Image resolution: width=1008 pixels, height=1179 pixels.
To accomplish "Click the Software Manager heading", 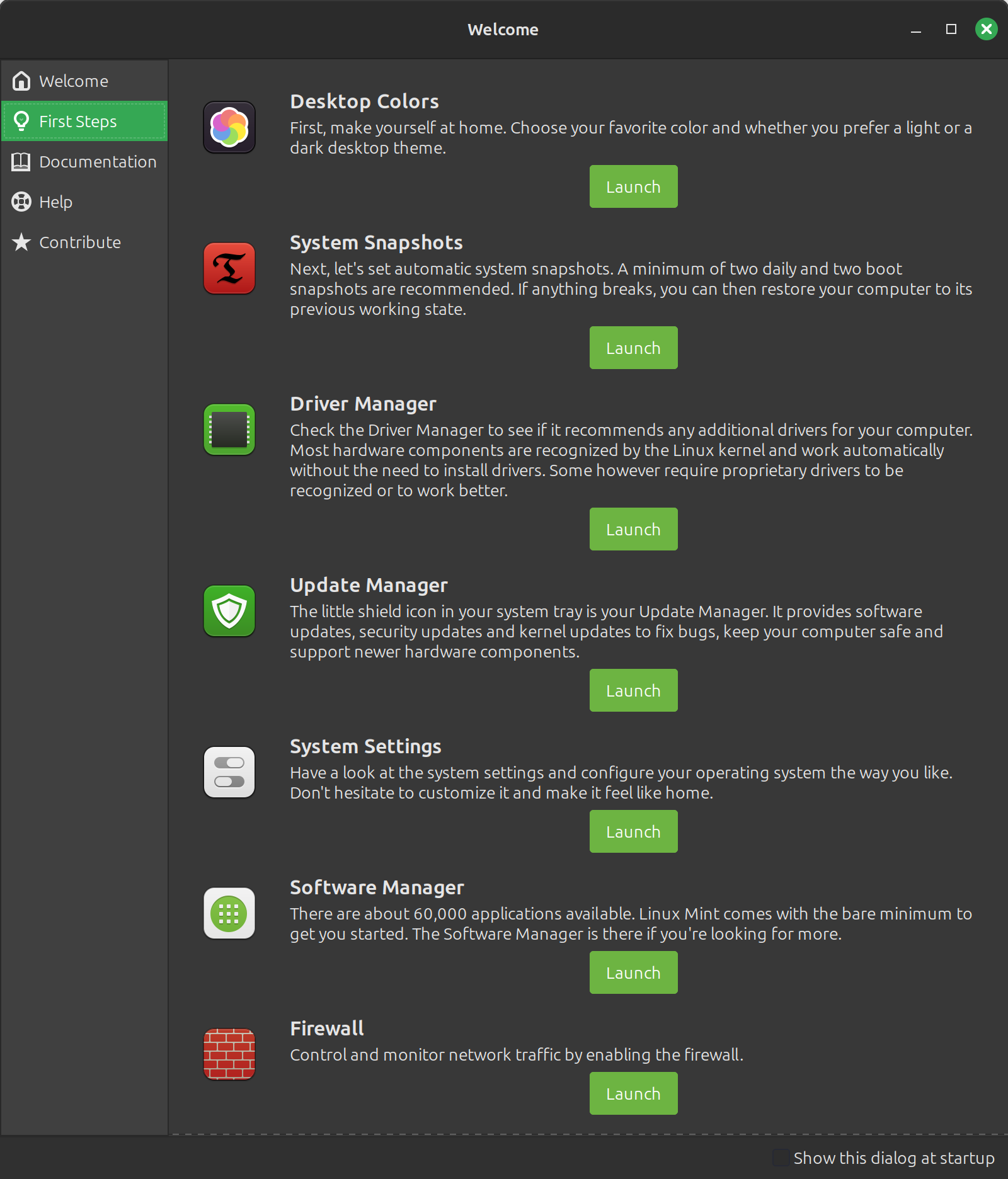I will coord(377,887).
